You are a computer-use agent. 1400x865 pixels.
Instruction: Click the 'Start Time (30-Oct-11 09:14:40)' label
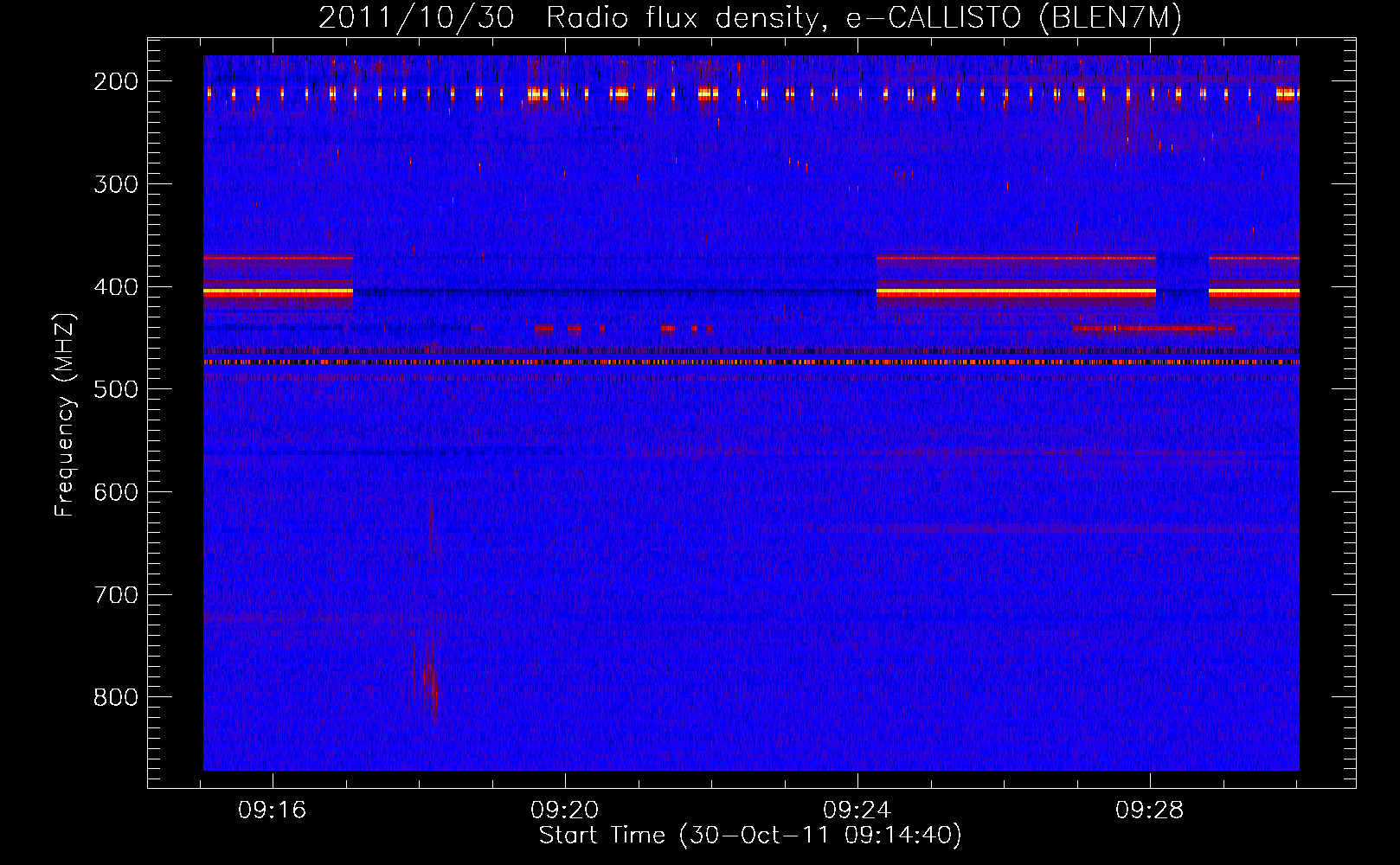tap(750, 836)
